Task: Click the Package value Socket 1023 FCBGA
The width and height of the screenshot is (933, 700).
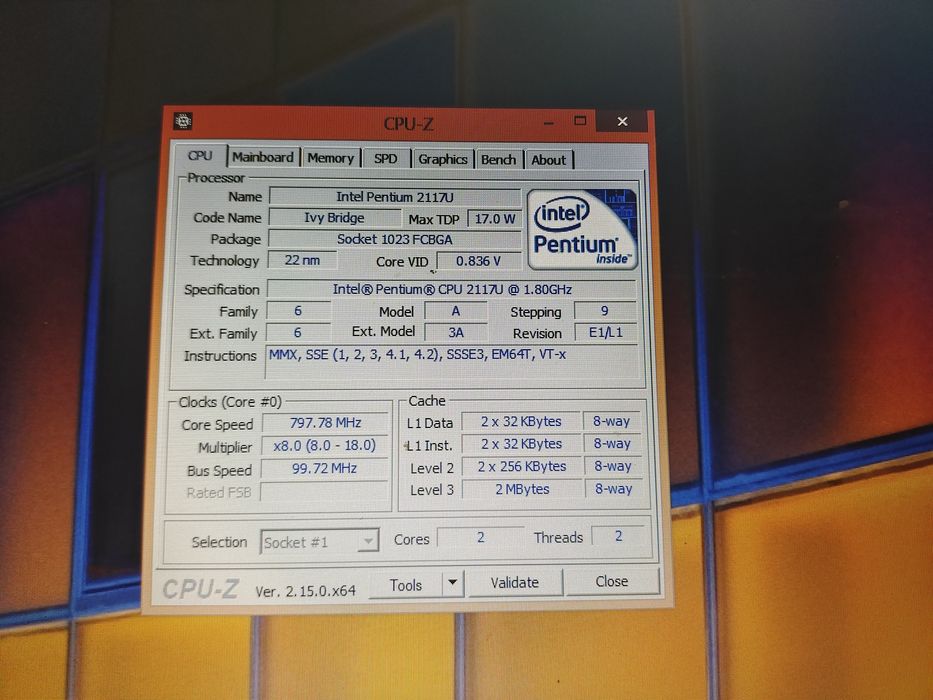Action: (395, 239)
